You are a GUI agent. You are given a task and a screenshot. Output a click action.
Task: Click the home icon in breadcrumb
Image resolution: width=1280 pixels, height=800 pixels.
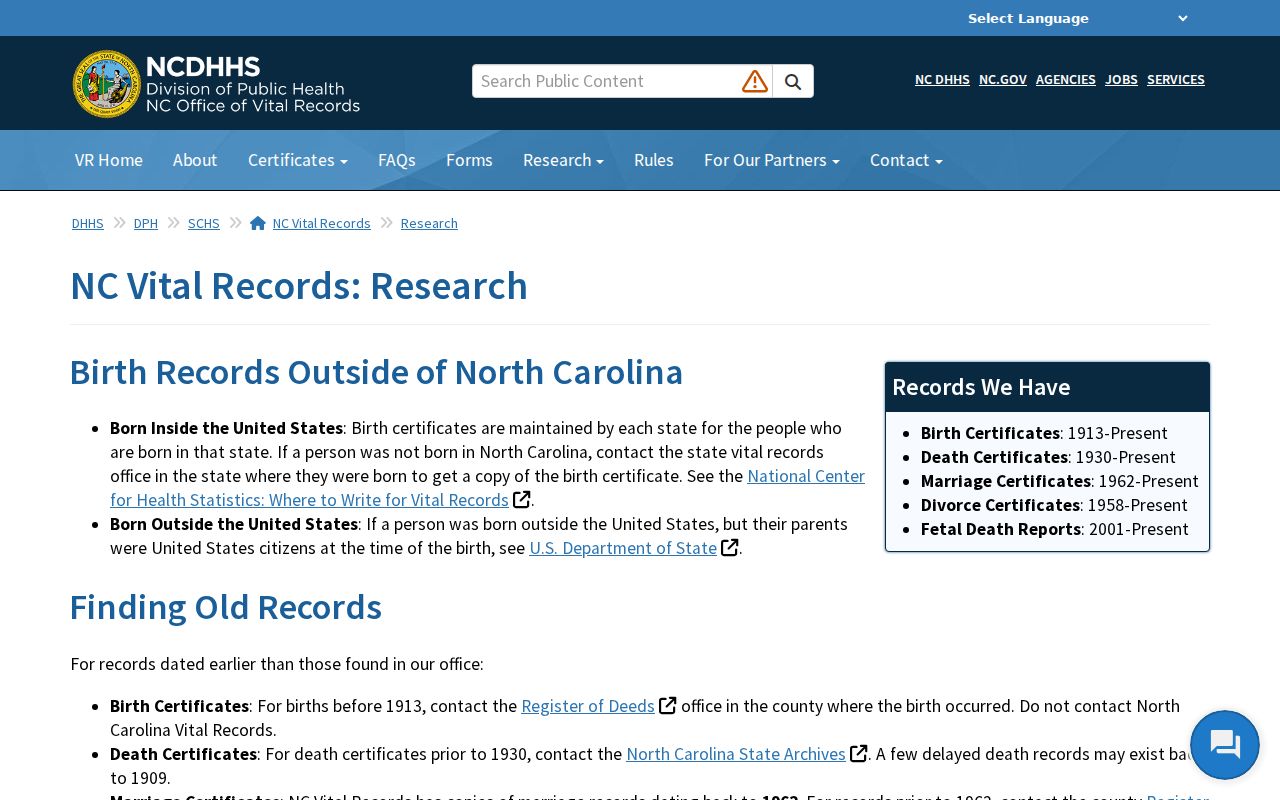coord(258,223)
